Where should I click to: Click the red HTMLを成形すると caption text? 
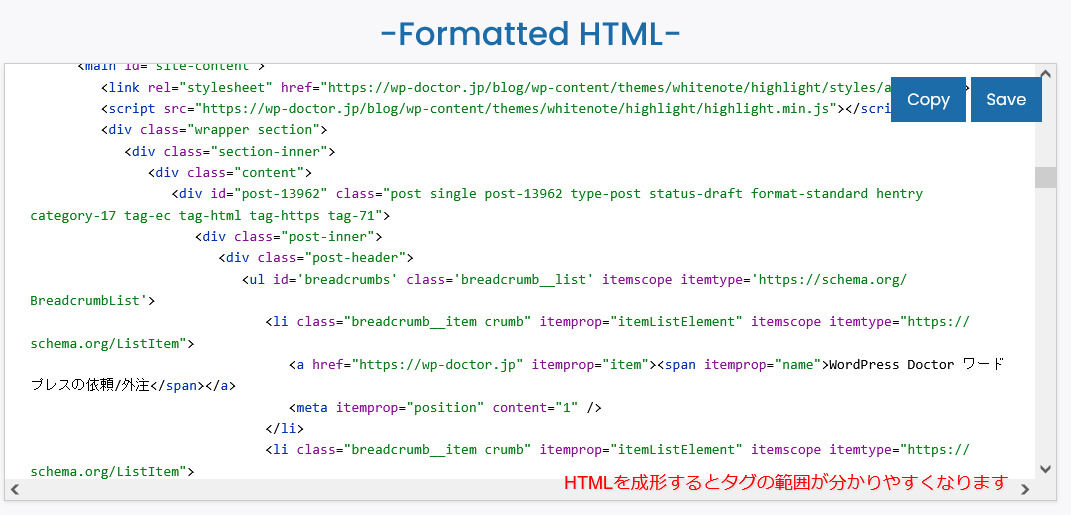tap(785, 482)
